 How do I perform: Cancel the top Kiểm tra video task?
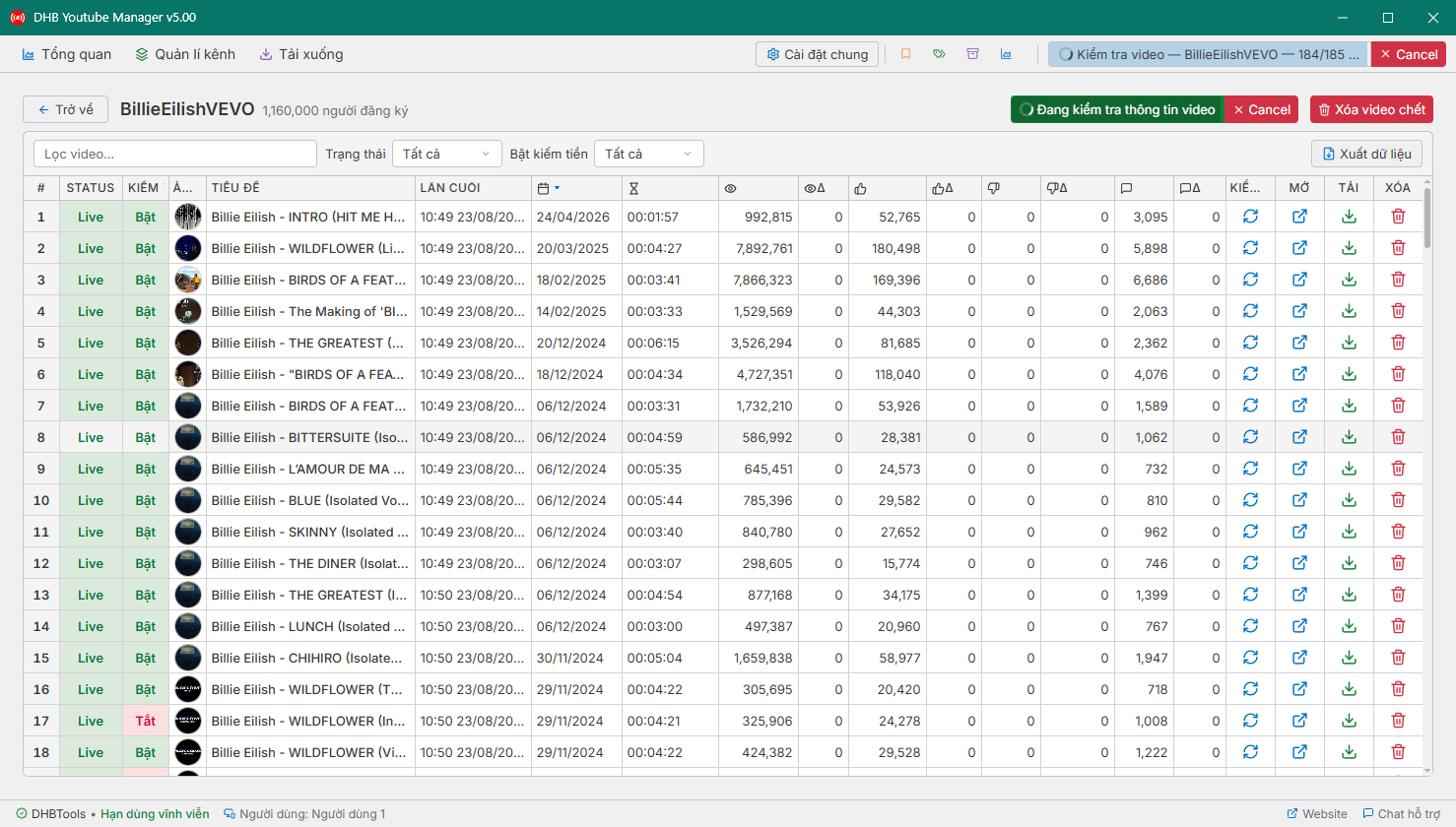click(x=1409, y=54)
